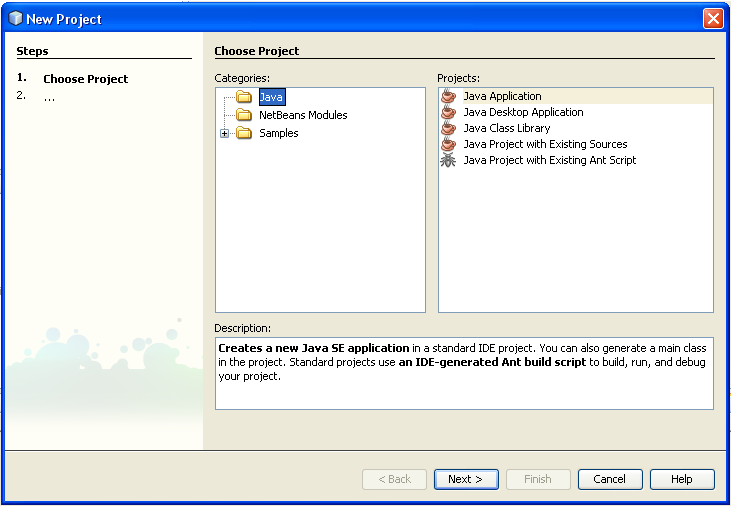
Task: Click the New Project cube icon in title bar
Action: coord(15,19)
